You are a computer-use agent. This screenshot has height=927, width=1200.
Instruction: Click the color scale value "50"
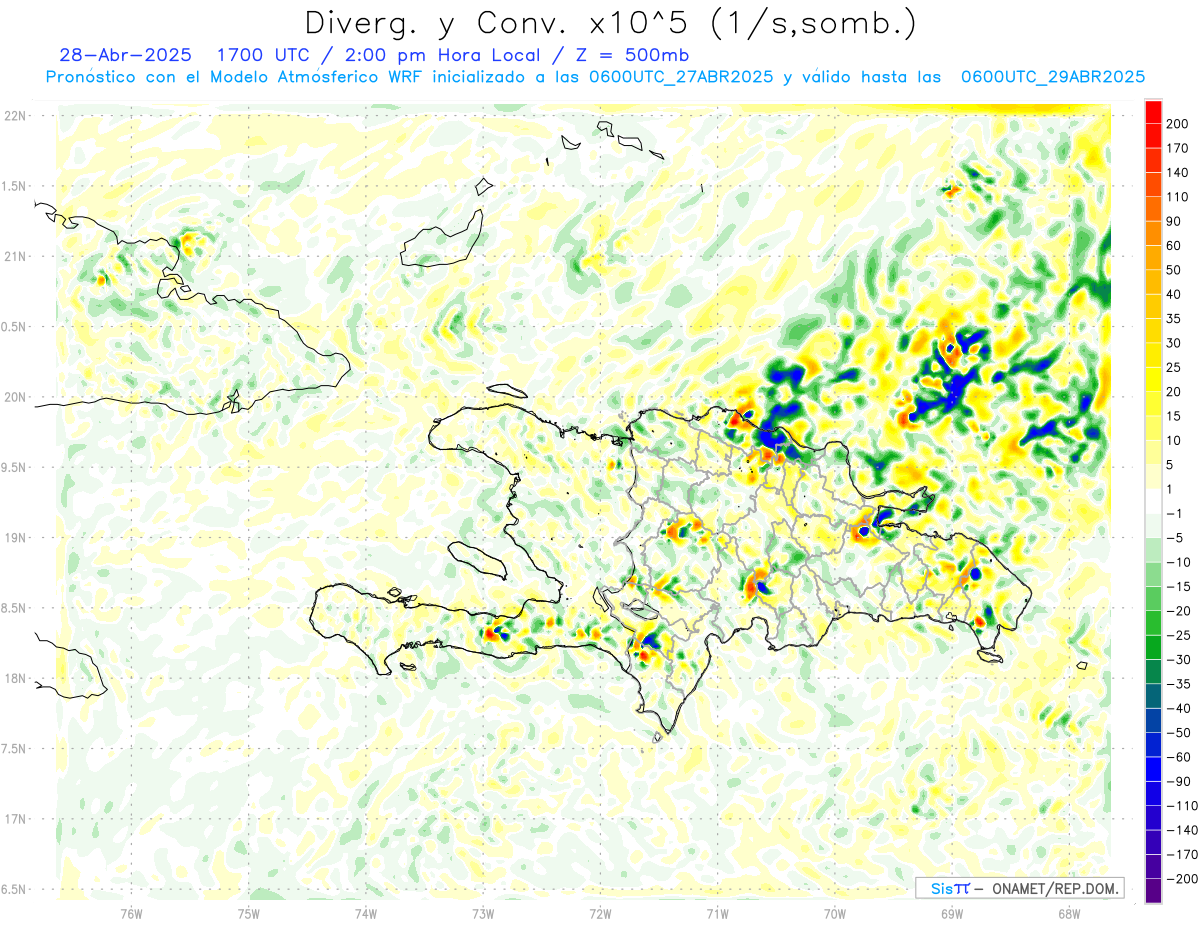click(1174, 270)
